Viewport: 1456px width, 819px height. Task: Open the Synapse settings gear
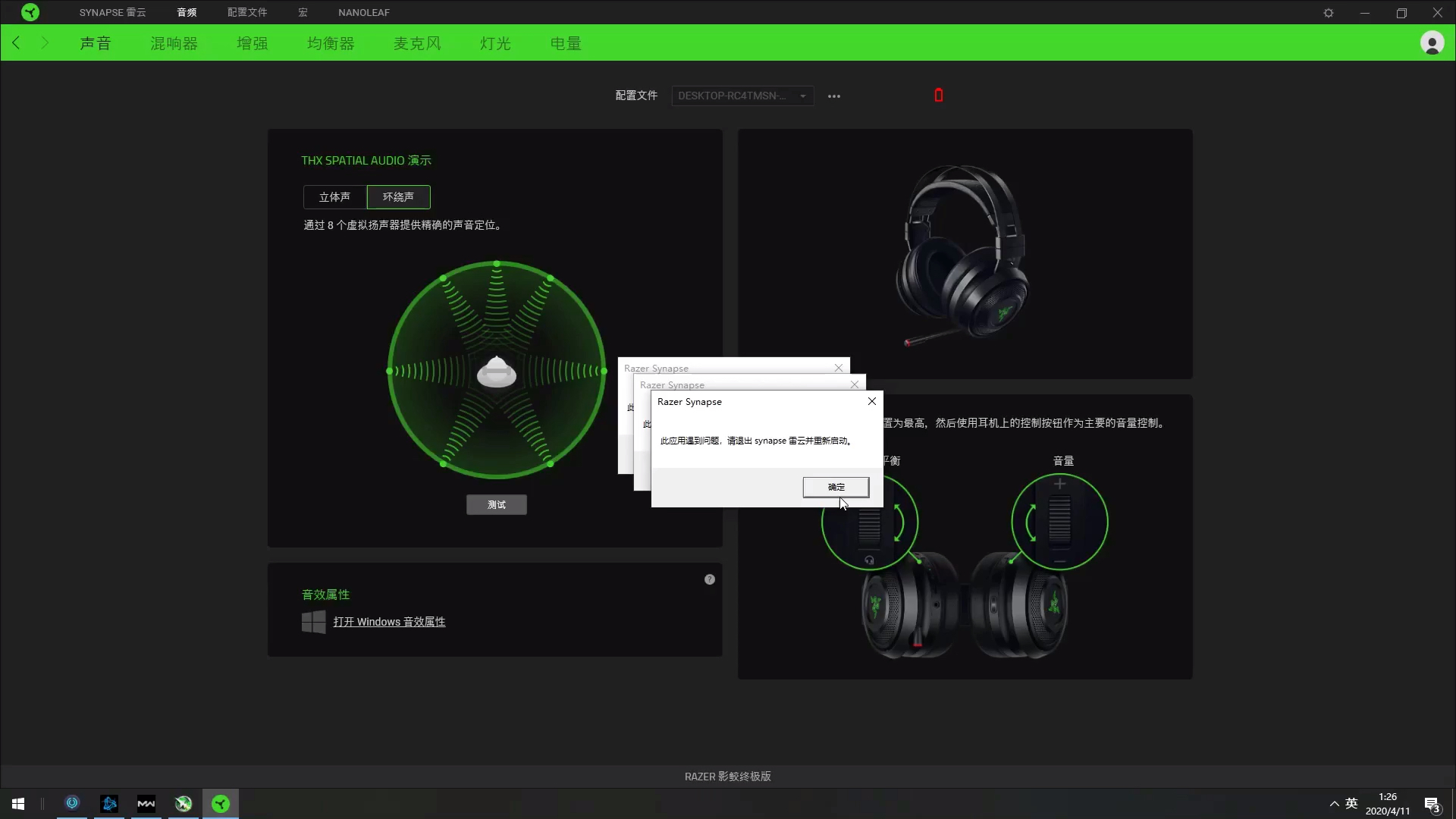click(1329, 13)
